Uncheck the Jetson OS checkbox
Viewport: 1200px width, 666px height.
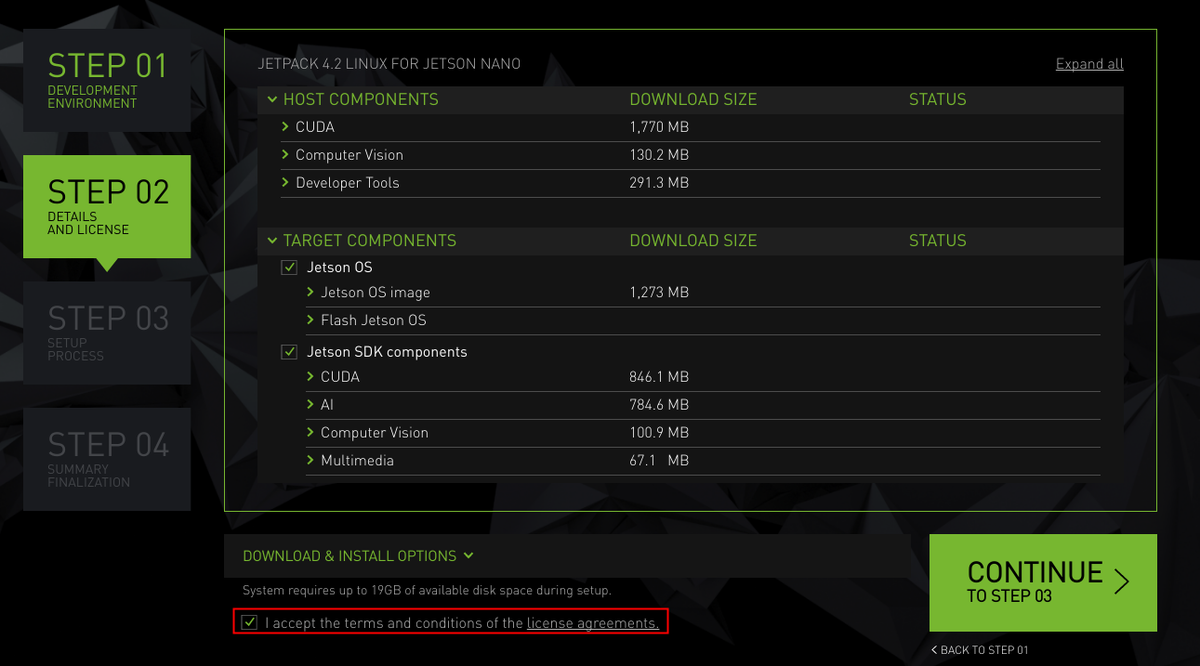[x=289, y=268]
